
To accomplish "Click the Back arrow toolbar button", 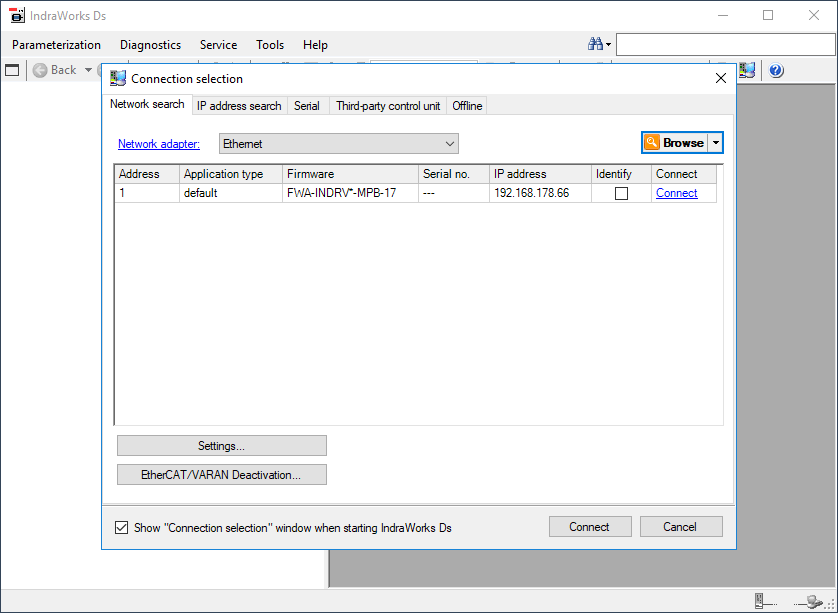I will pos(55,70).
